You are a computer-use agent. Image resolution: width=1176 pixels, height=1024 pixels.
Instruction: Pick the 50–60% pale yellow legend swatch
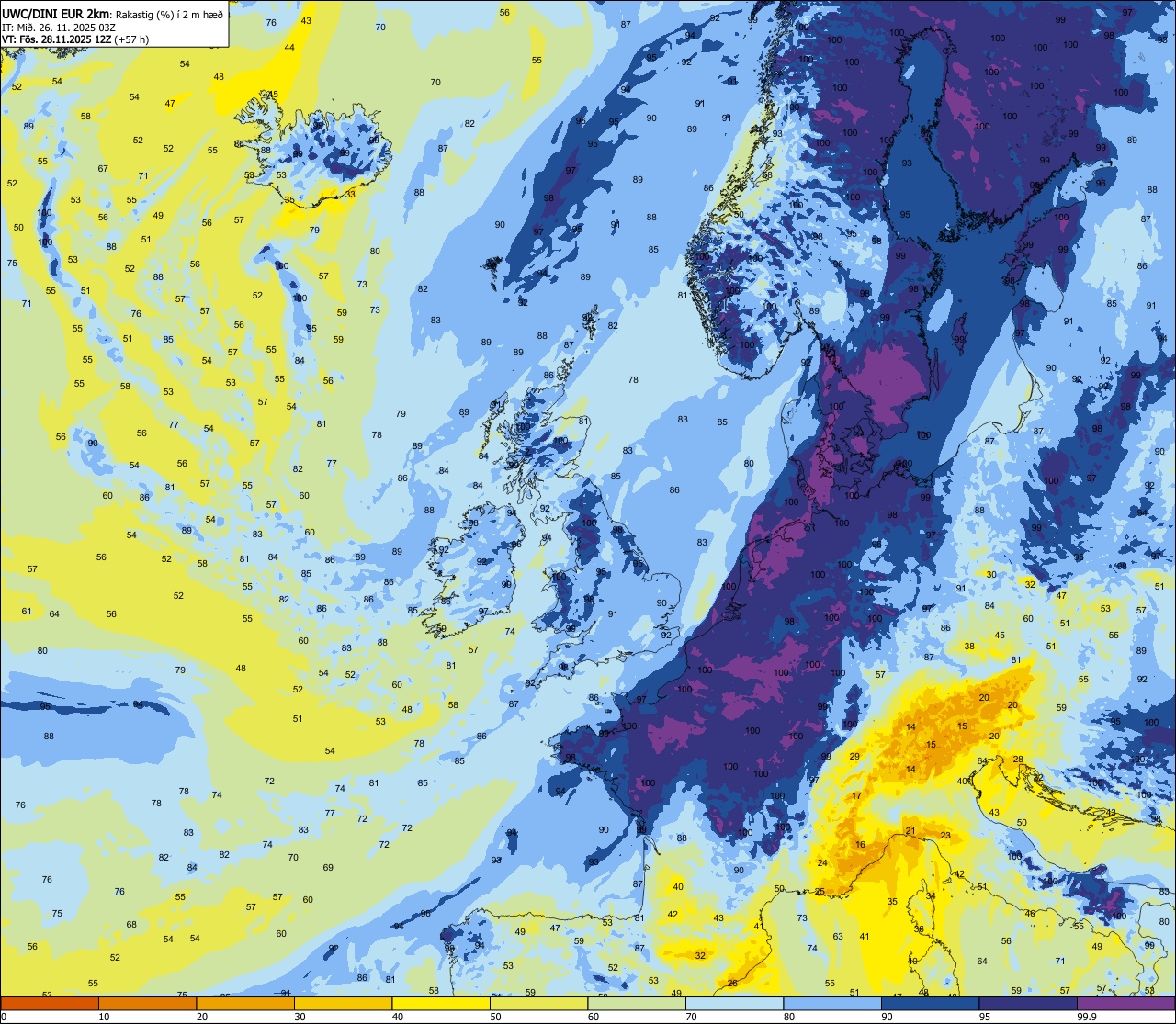538,1004
